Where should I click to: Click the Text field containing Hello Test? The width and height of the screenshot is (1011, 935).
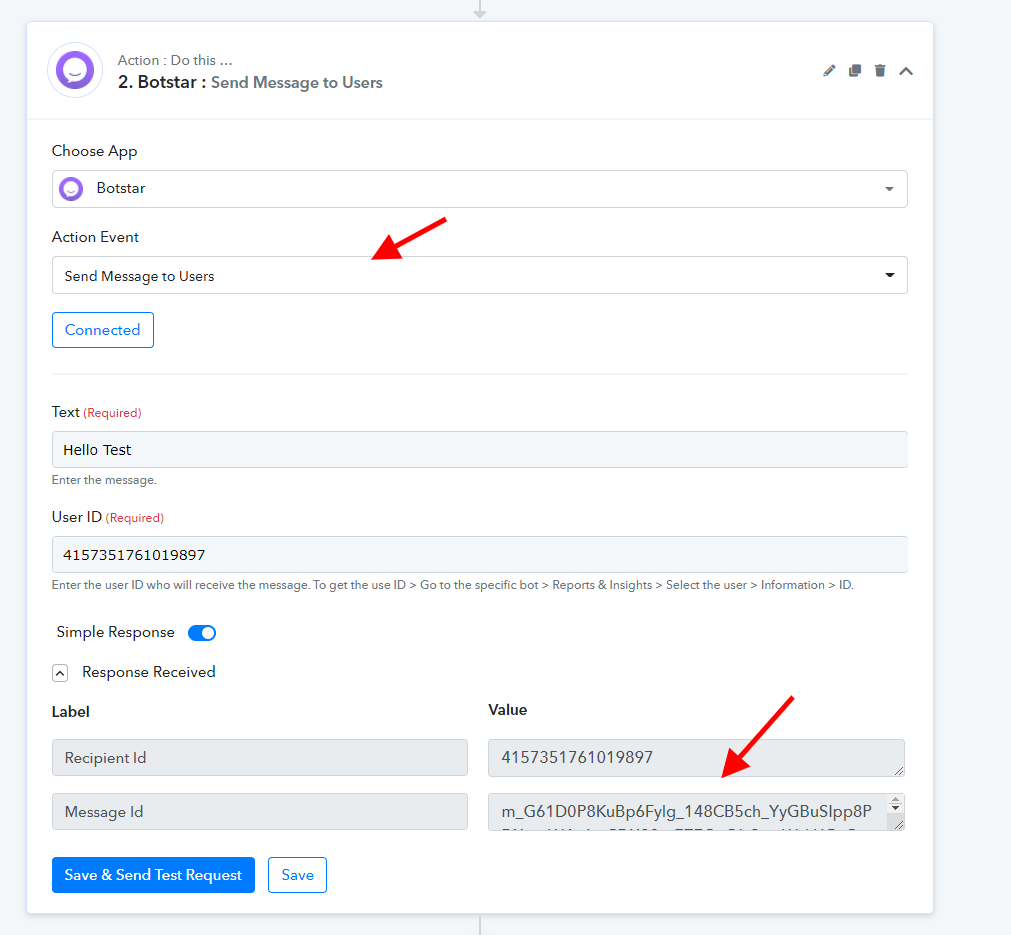tap(480, 449)
